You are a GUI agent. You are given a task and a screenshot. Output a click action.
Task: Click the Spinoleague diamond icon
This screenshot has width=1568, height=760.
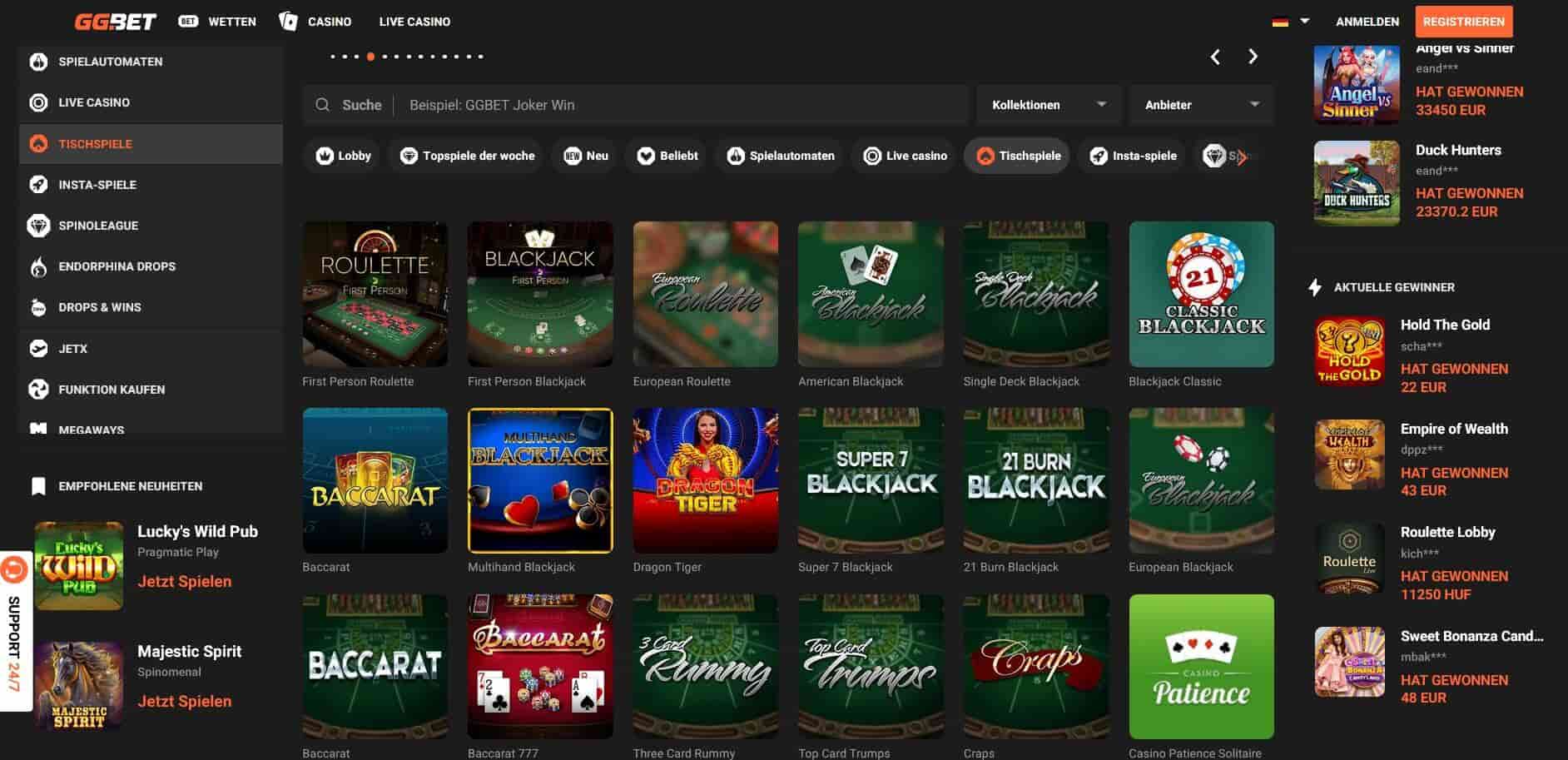point(38,226)
